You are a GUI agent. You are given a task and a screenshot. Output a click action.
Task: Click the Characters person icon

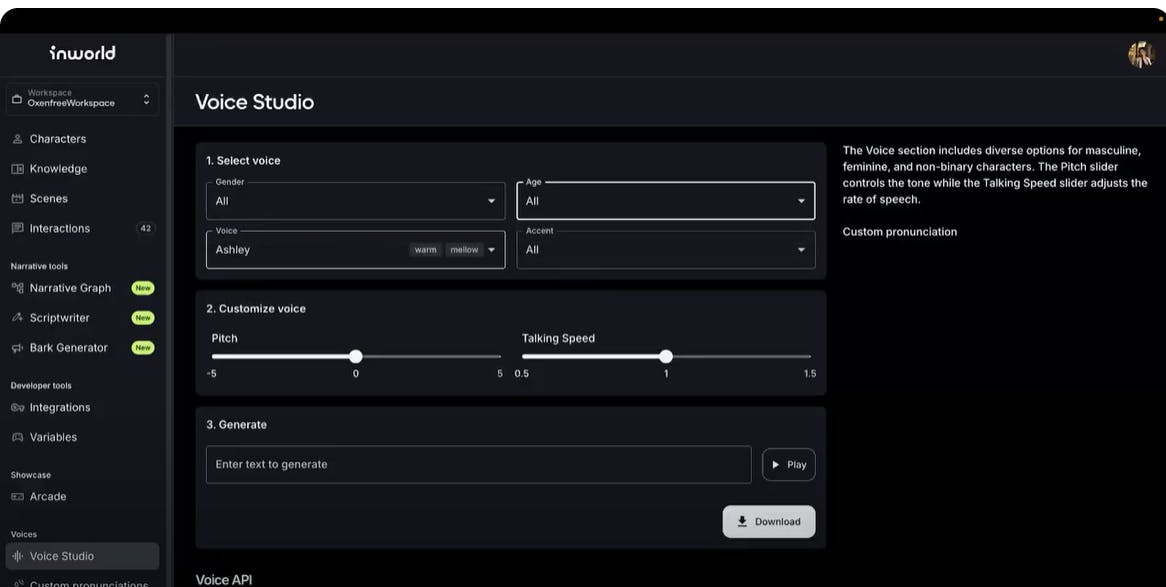coord(17,139)
